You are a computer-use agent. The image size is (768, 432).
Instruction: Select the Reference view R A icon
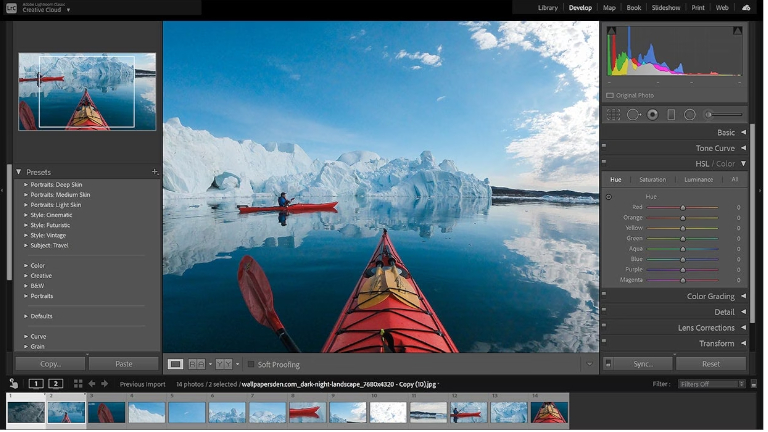198,365
